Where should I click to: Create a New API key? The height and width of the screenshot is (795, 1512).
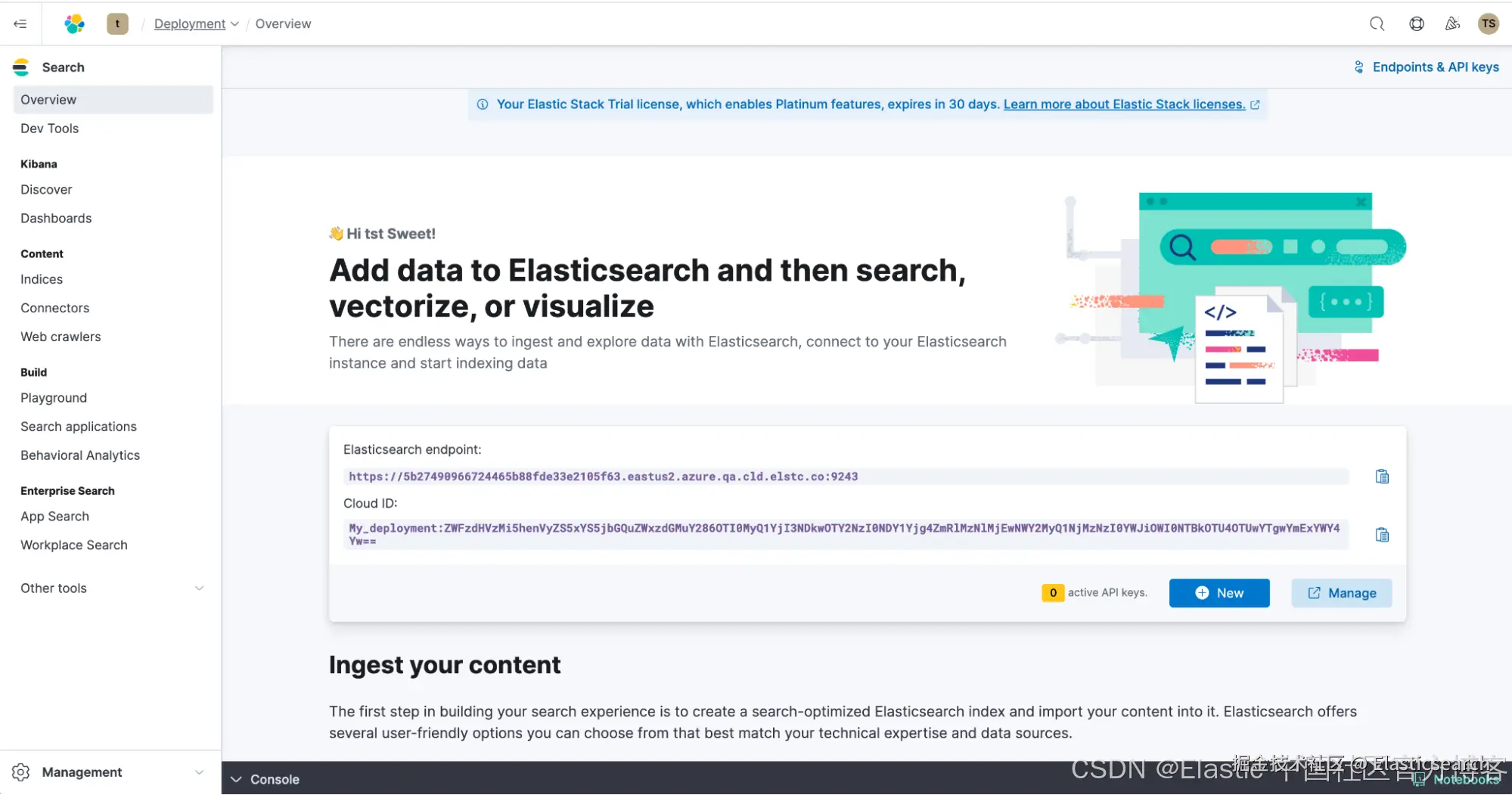(x=1219, y=593)
